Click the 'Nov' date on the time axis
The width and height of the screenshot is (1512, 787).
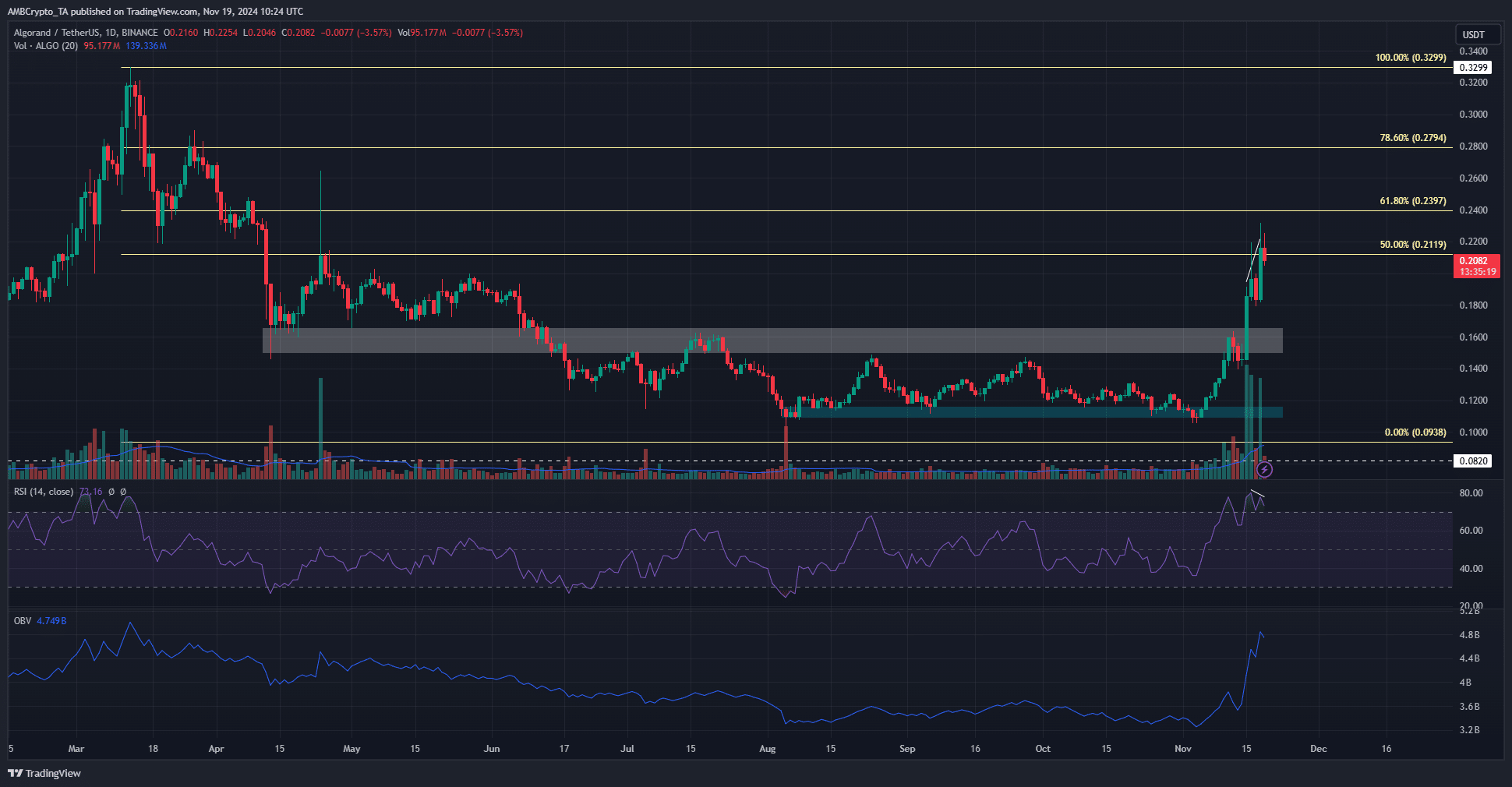pyautogui.click(x=1183, y=749)
